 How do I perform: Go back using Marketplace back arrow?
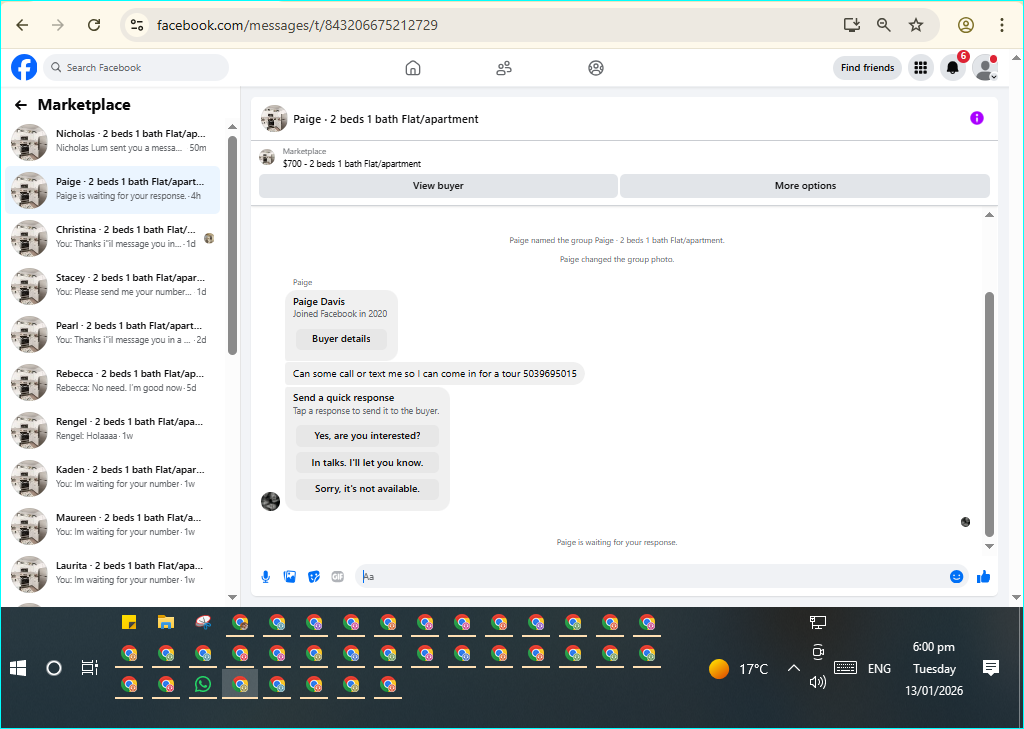tap(21, 105)
